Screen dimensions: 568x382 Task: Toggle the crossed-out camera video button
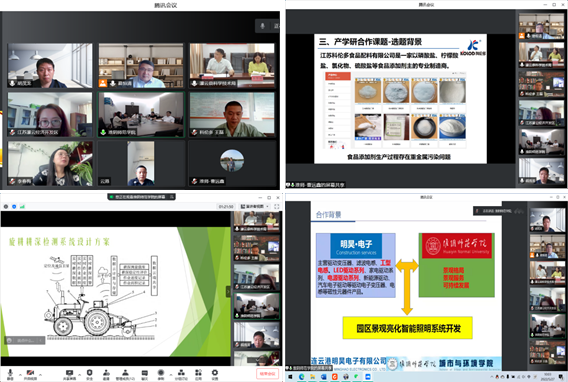pos(30,374)
